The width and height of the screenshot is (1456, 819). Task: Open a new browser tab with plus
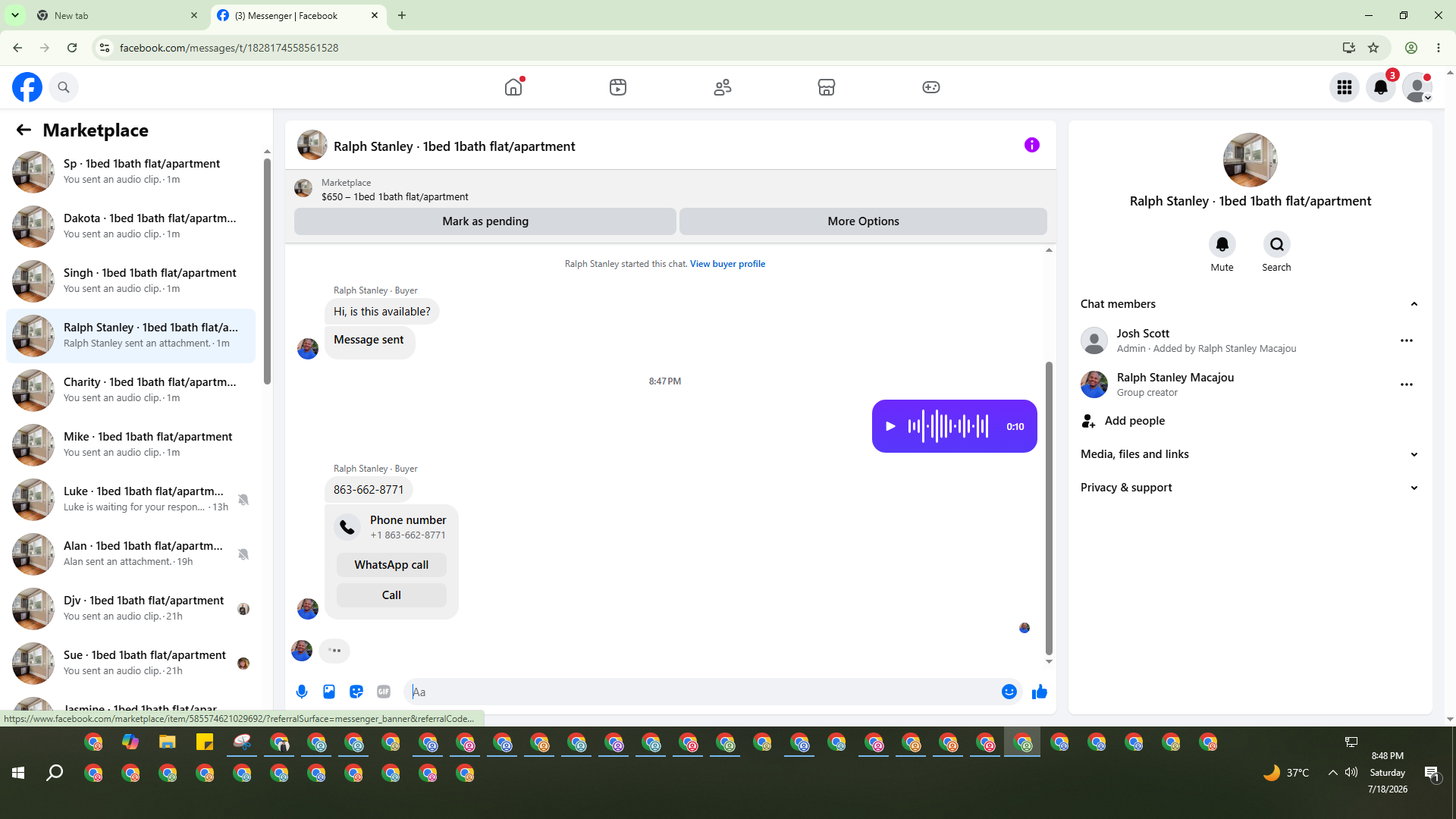click(402, 15)
